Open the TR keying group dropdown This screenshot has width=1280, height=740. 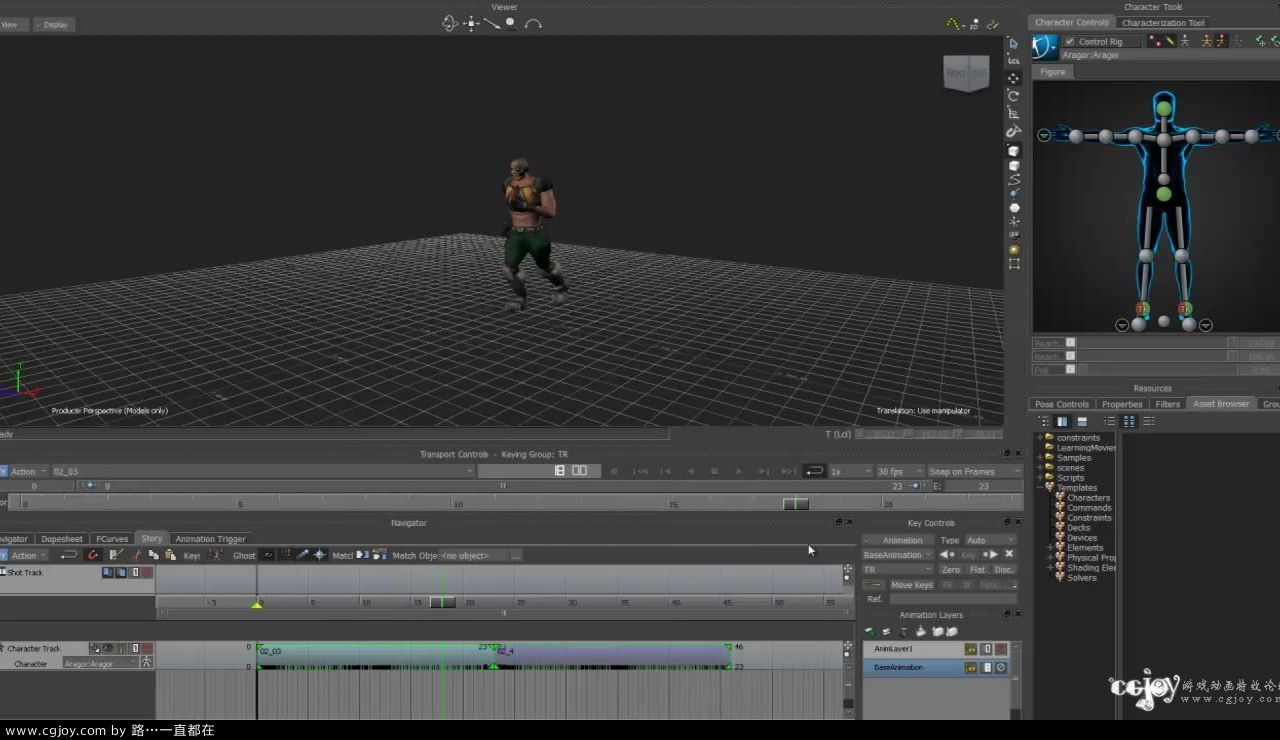(x=898, y=569)
